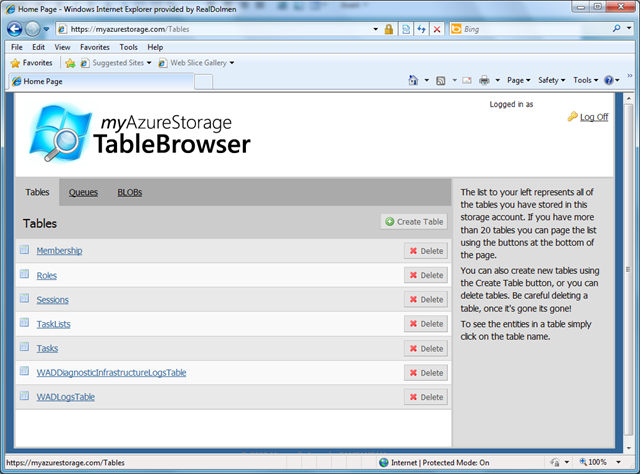Viewport: 640px width, 474px height.
Task: Click the 100% zoom level control
Action: (x=599, y=462)
